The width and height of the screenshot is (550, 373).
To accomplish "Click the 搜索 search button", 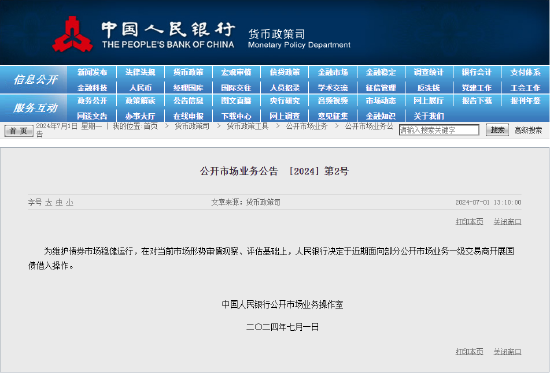I will click(x=497, y=130).
